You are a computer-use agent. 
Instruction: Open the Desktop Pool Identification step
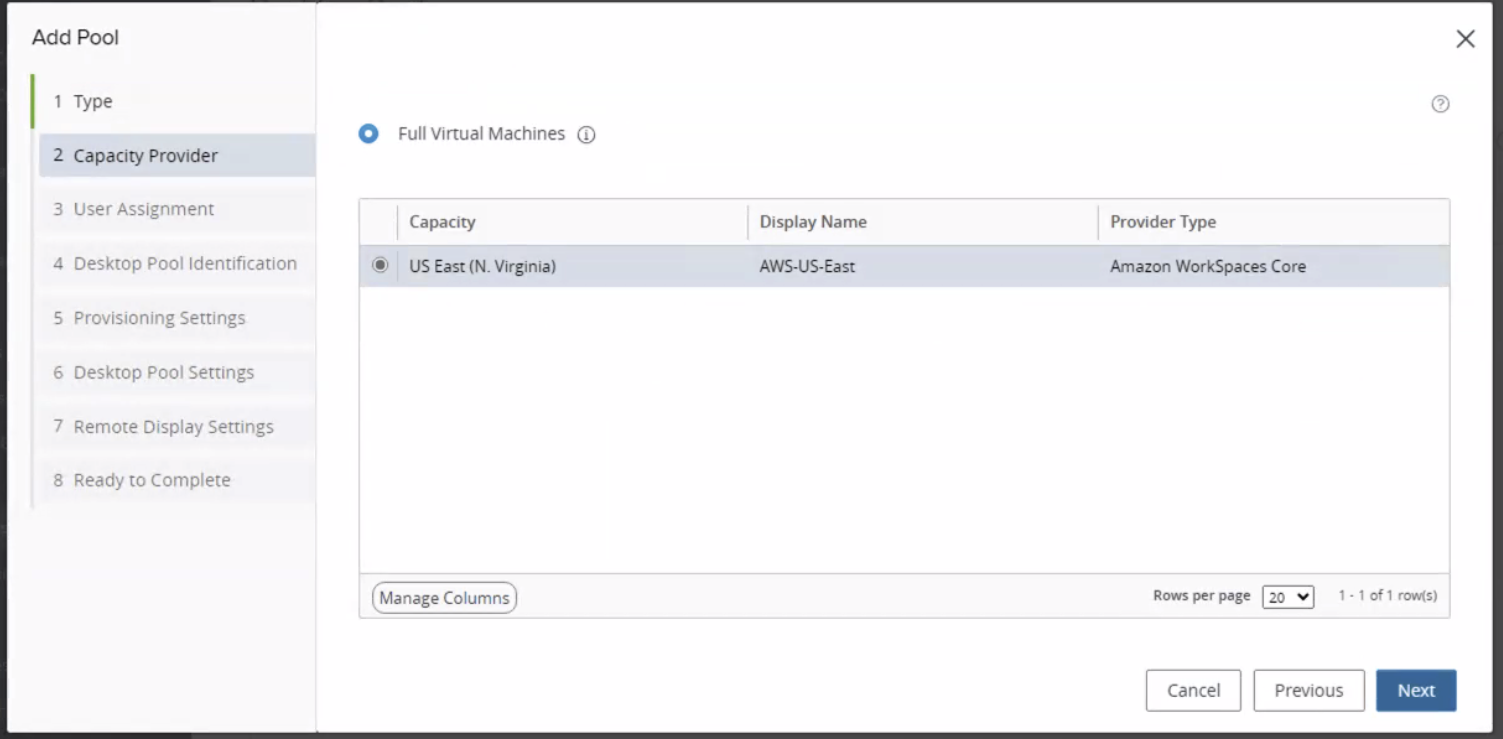(x=184, y=263)
